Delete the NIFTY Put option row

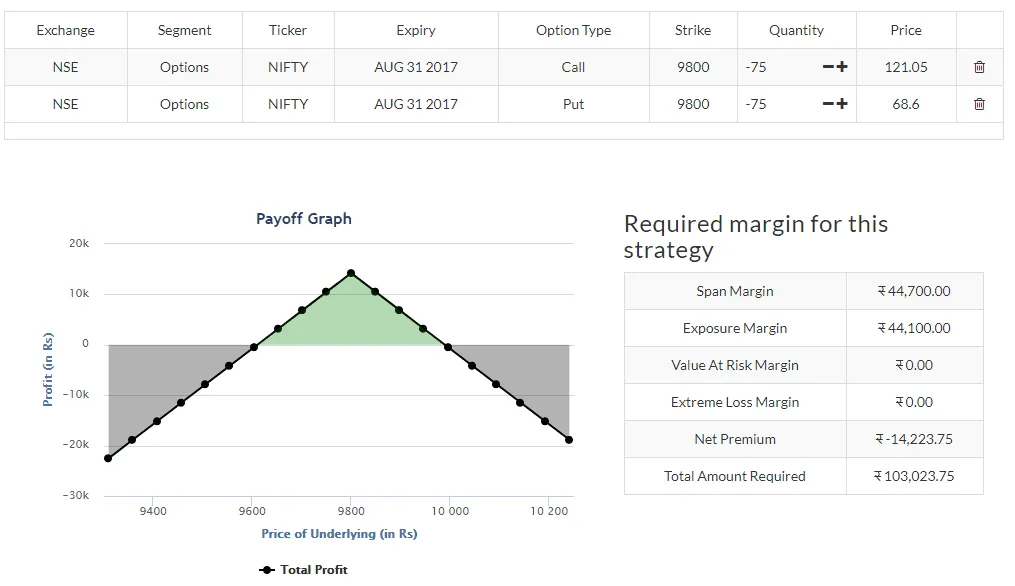[x=979, y=104]
